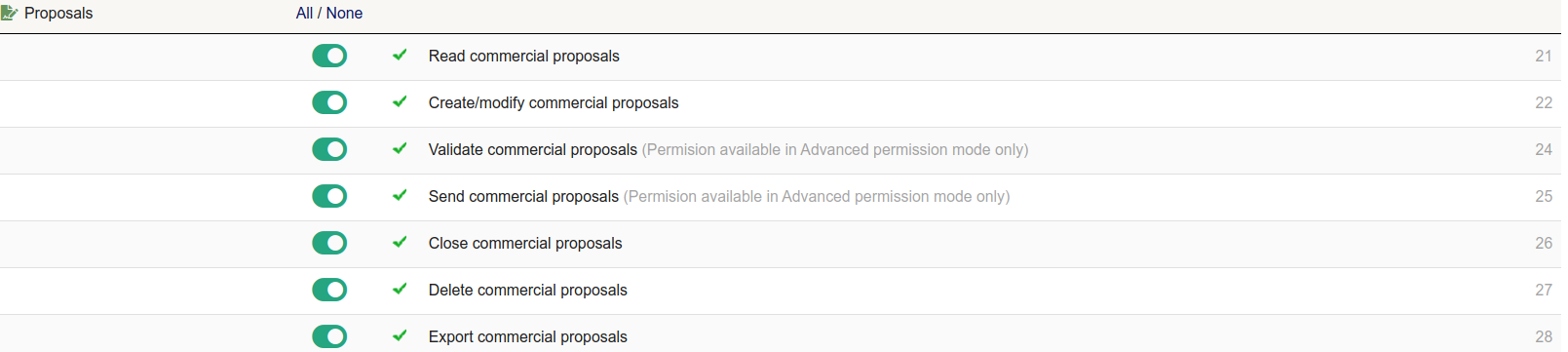Select All permissions for Proposals
This screenshot has width=1568, height=352.
coord(304,13)
